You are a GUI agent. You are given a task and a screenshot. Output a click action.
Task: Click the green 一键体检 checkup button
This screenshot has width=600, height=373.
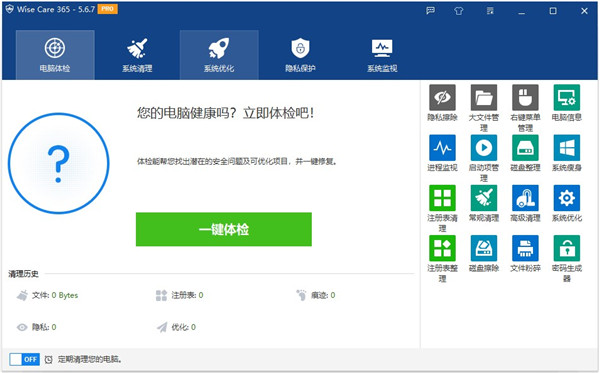click(223, 229)
